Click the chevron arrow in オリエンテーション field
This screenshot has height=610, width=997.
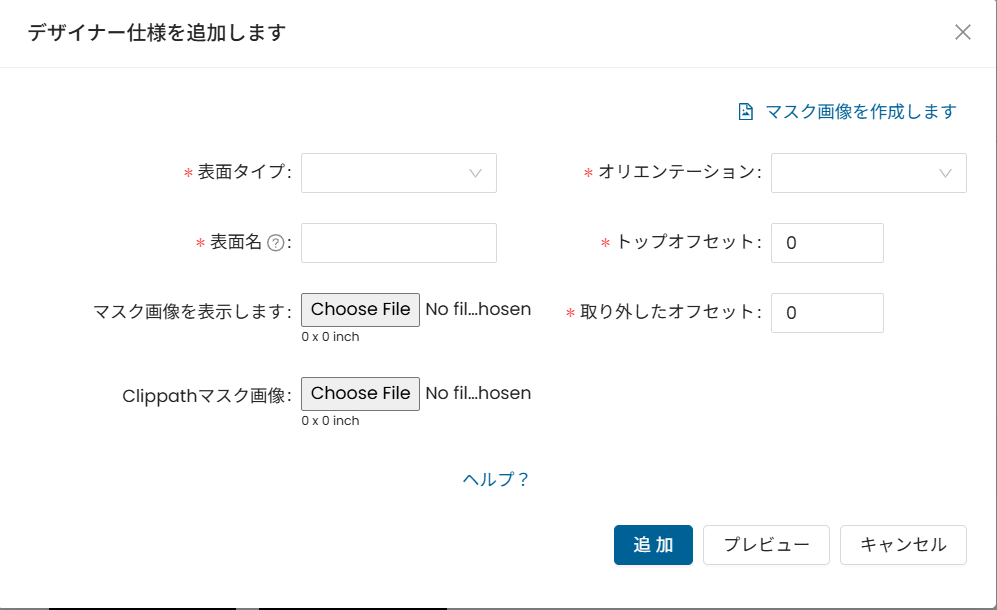945,173
